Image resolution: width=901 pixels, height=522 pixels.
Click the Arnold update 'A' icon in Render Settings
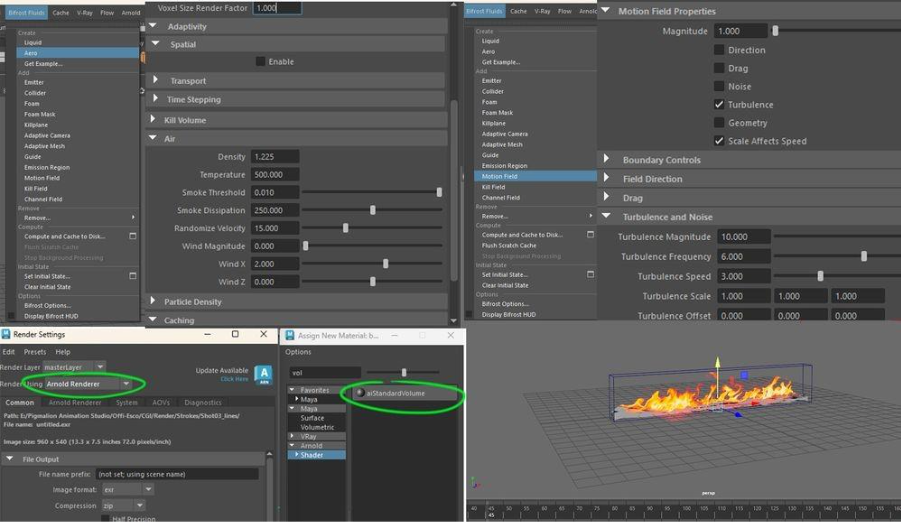pos(263,375)
